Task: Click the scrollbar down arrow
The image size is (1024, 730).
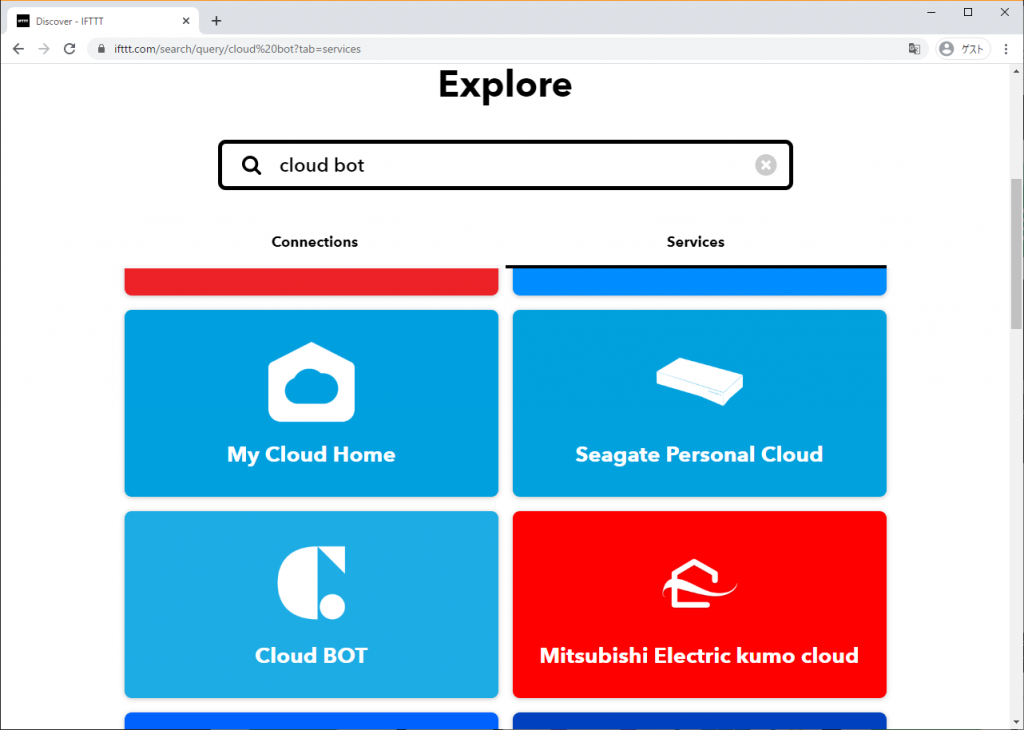Action: (1017, 723)
